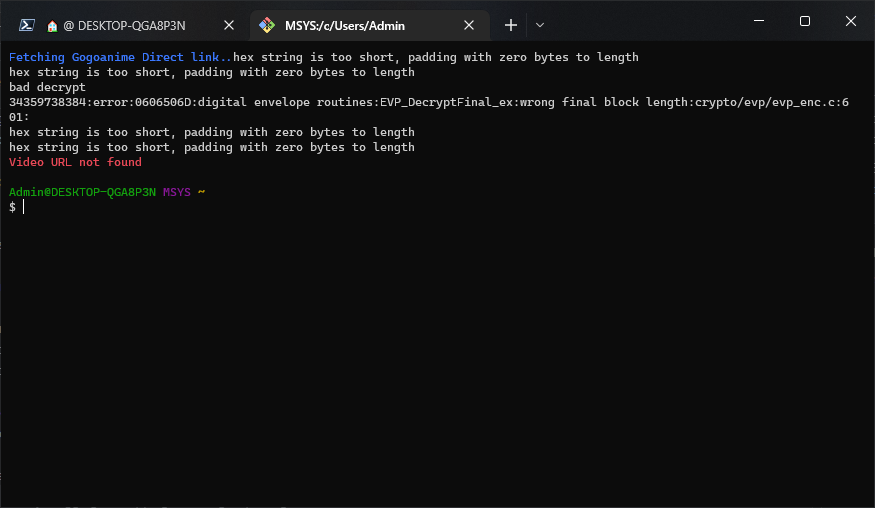Click the EVP_DecryptFinal_ex error line
The height and width of the screenshot is (508, 875).
[429, 102]
